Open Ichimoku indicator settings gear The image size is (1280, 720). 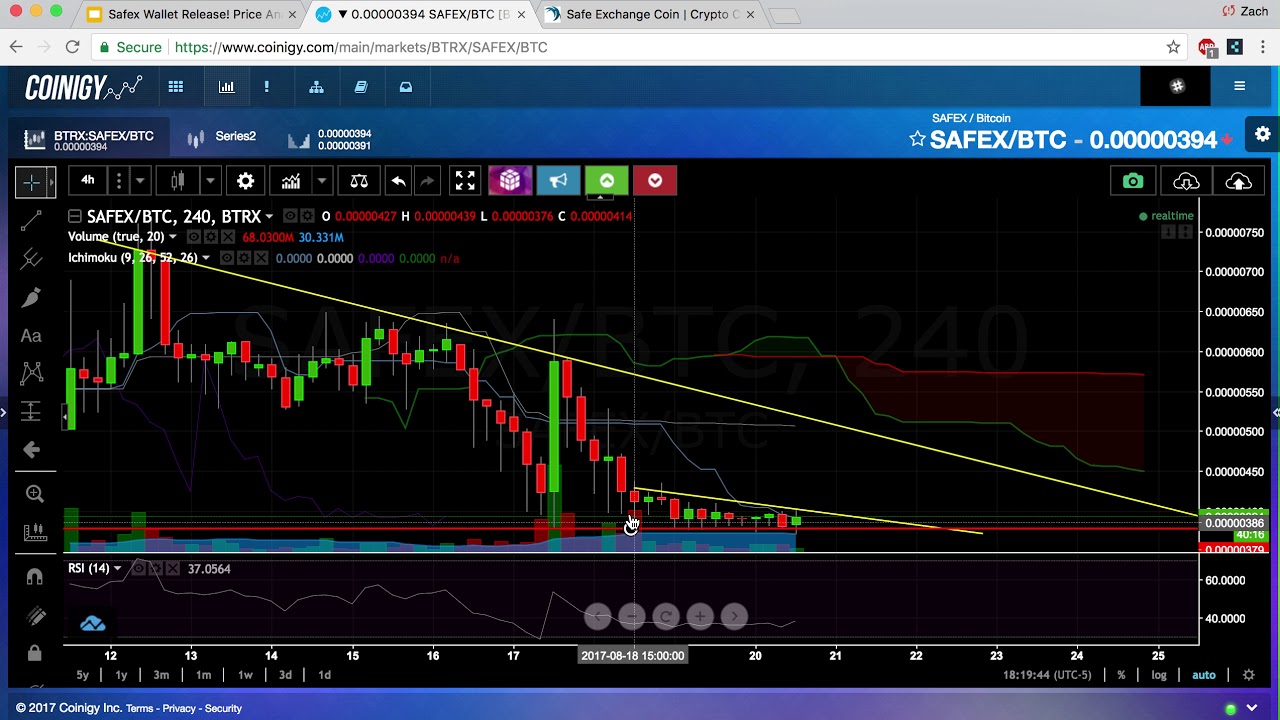[244, 258]
